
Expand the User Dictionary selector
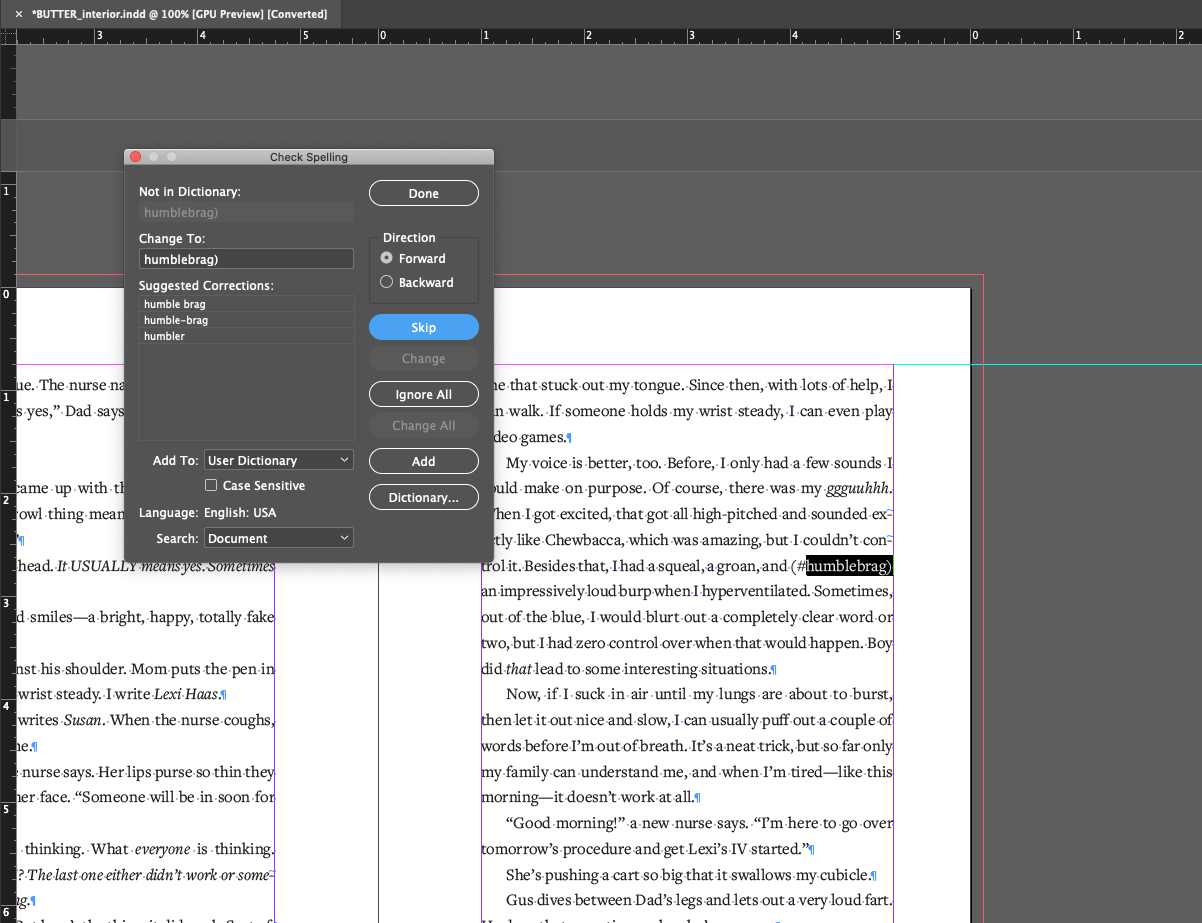point(278,459)
